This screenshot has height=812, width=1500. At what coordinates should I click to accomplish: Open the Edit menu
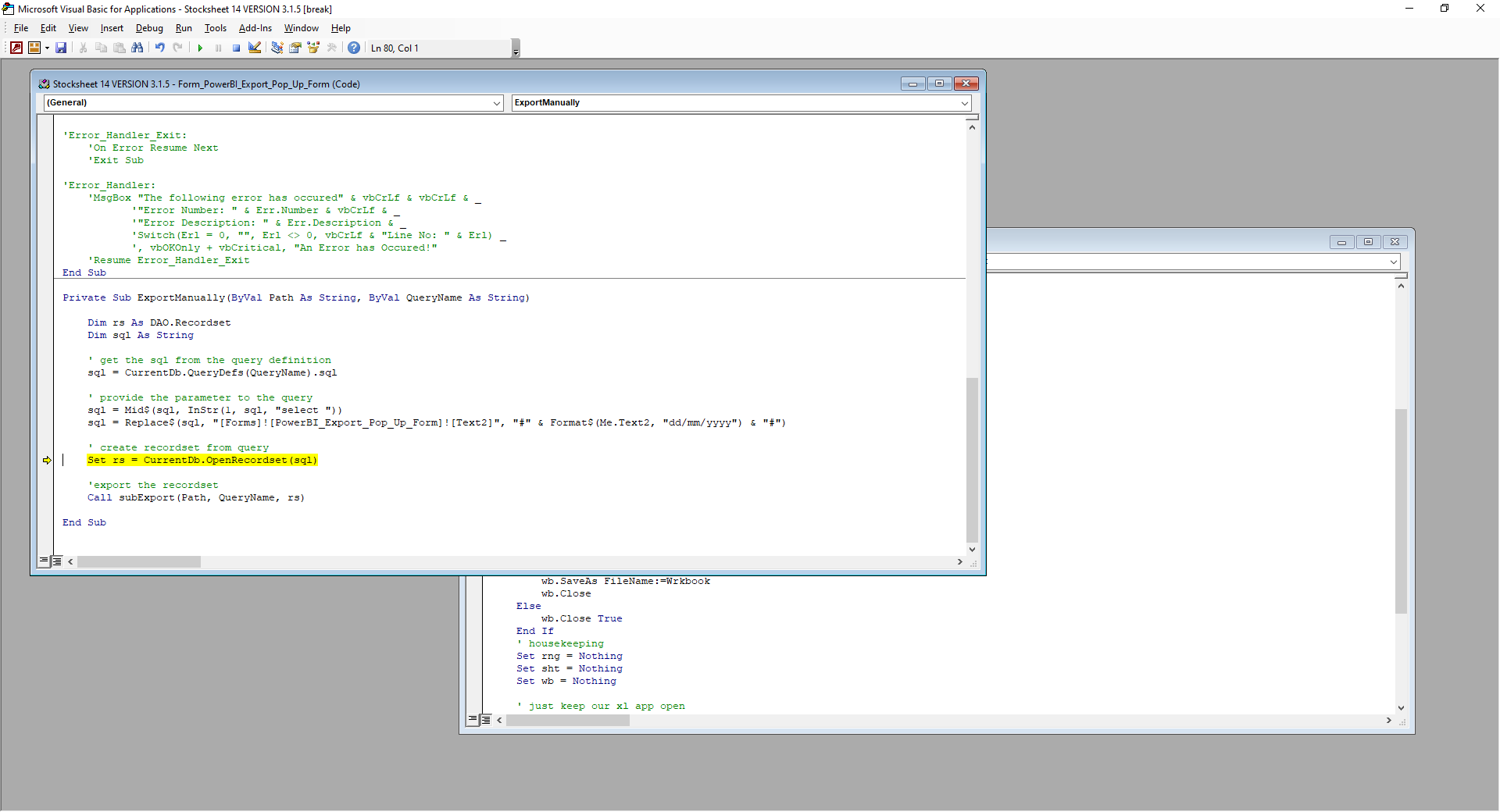48,28
